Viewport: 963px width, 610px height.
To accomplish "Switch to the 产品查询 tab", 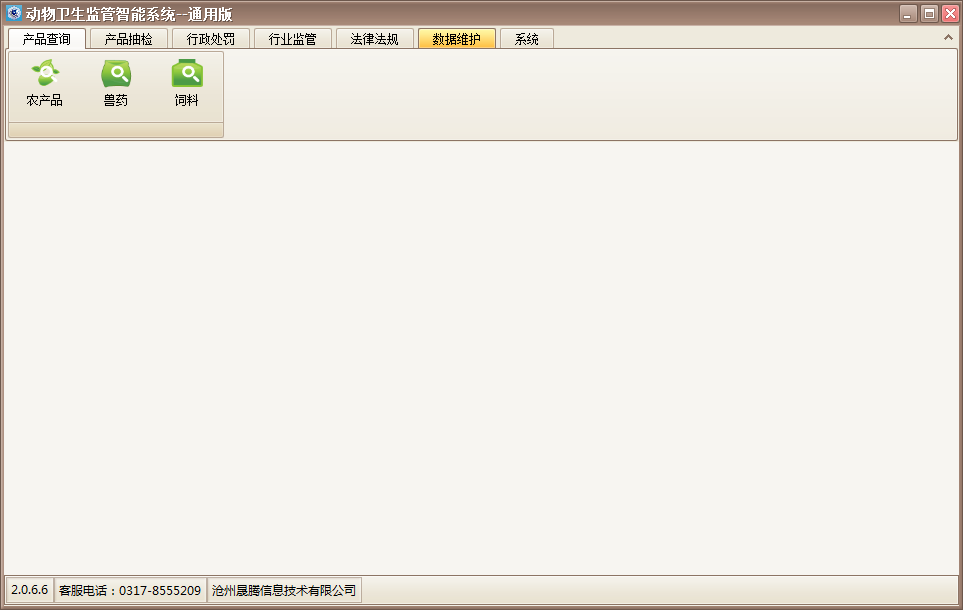I will [x=46, y=39].
